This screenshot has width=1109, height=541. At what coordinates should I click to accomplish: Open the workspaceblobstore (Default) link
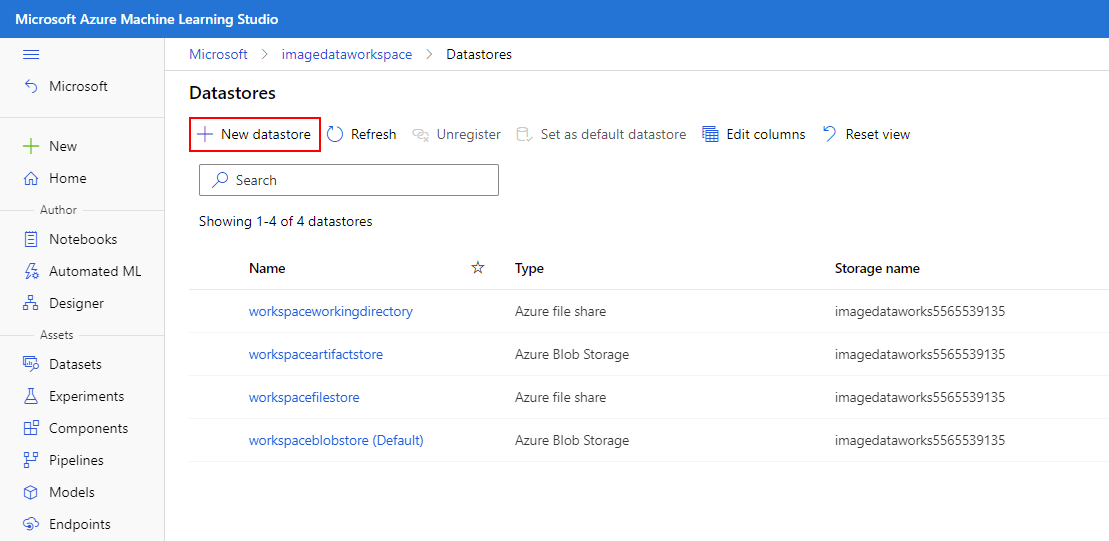tap(336, 441)
